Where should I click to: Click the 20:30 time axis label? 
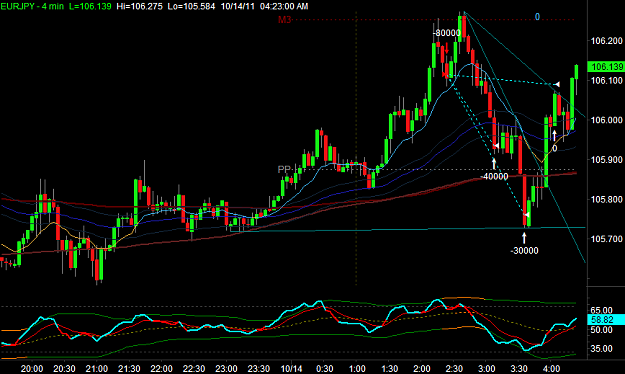[x=64, y=368]
